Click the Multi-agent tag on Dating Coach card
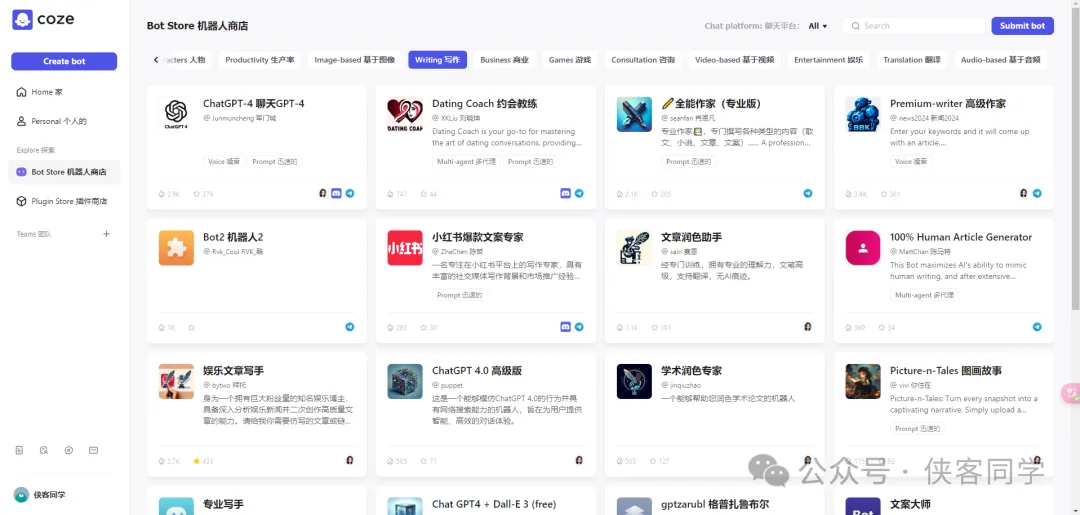The height and width of the screenshot is (515, 1080). point(466,162)
